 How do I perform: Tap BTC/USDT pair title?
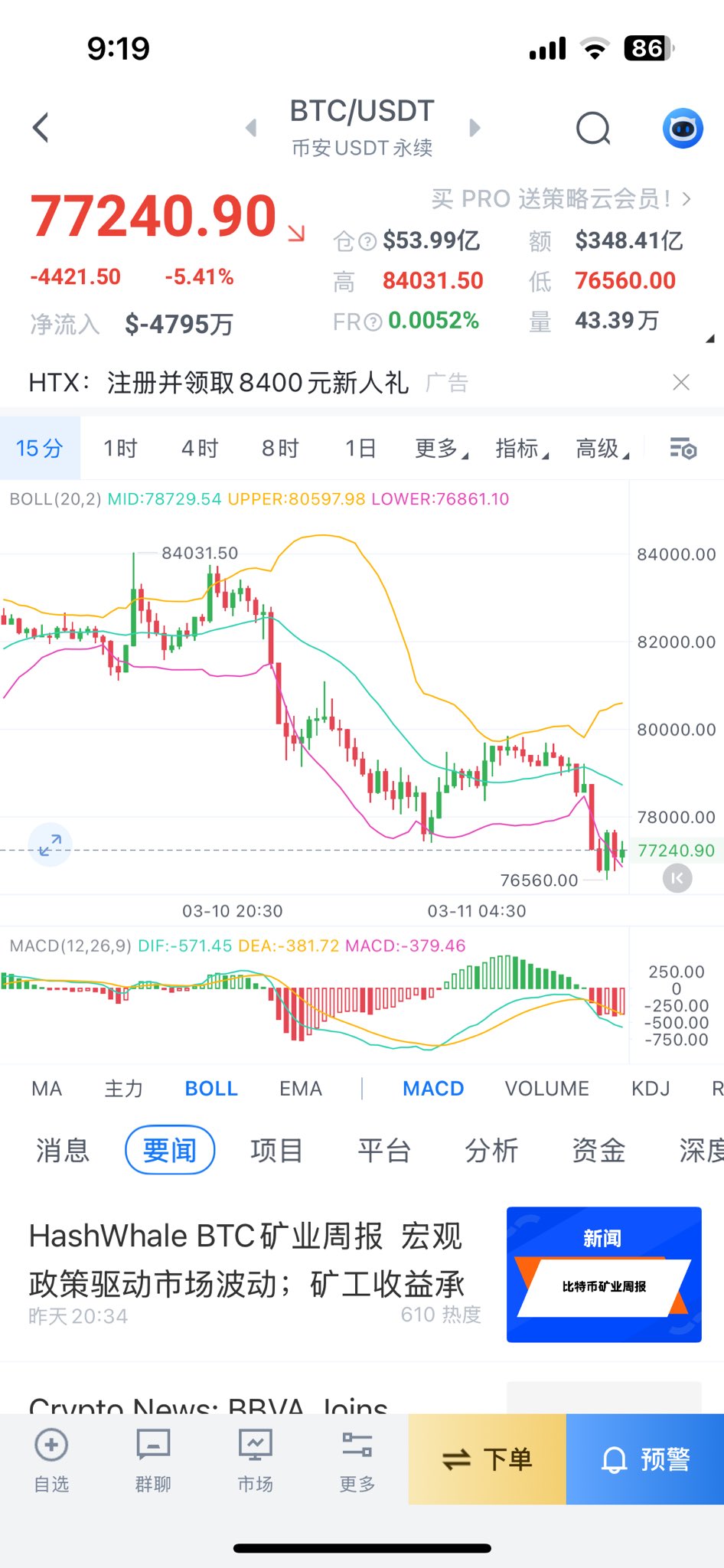pyautogui.click(x=362, y=112)
